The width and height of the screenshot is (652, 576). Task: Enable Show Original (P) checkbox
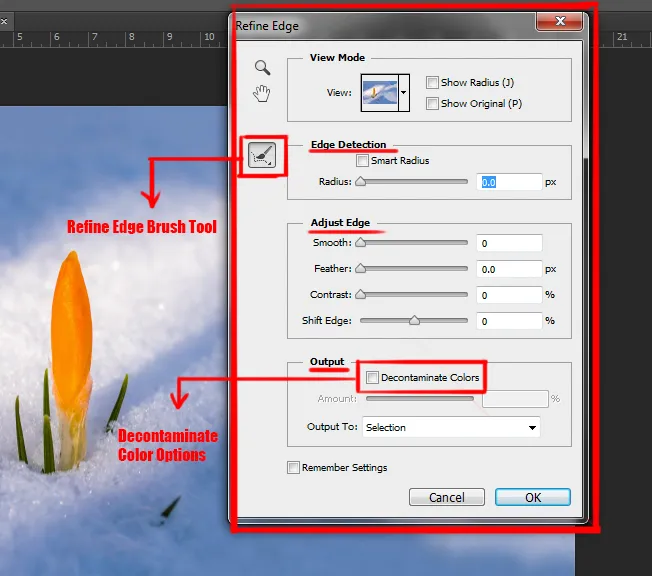tap(432, 103)
